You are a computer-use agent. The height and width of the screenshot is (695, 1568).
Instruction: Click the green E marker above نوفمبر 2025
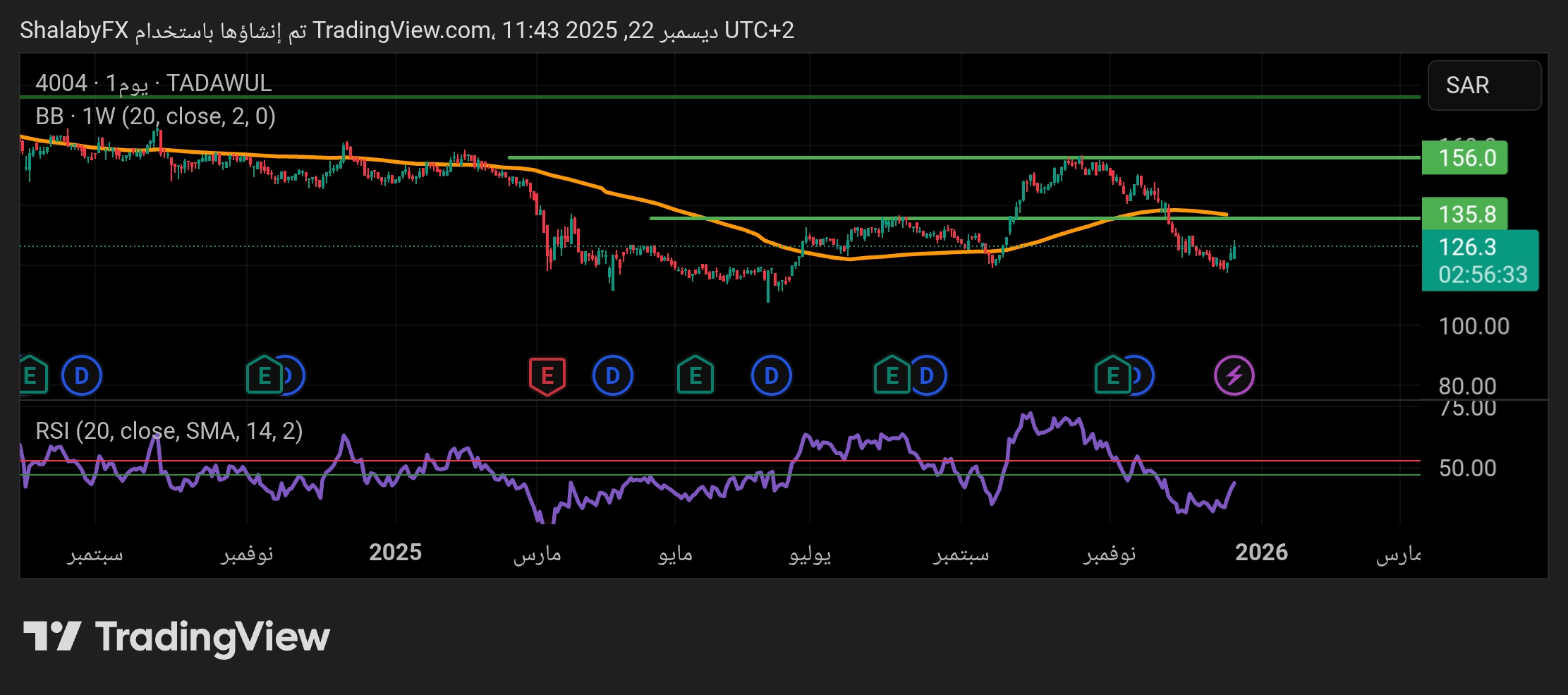click(x=1112, y=375)
